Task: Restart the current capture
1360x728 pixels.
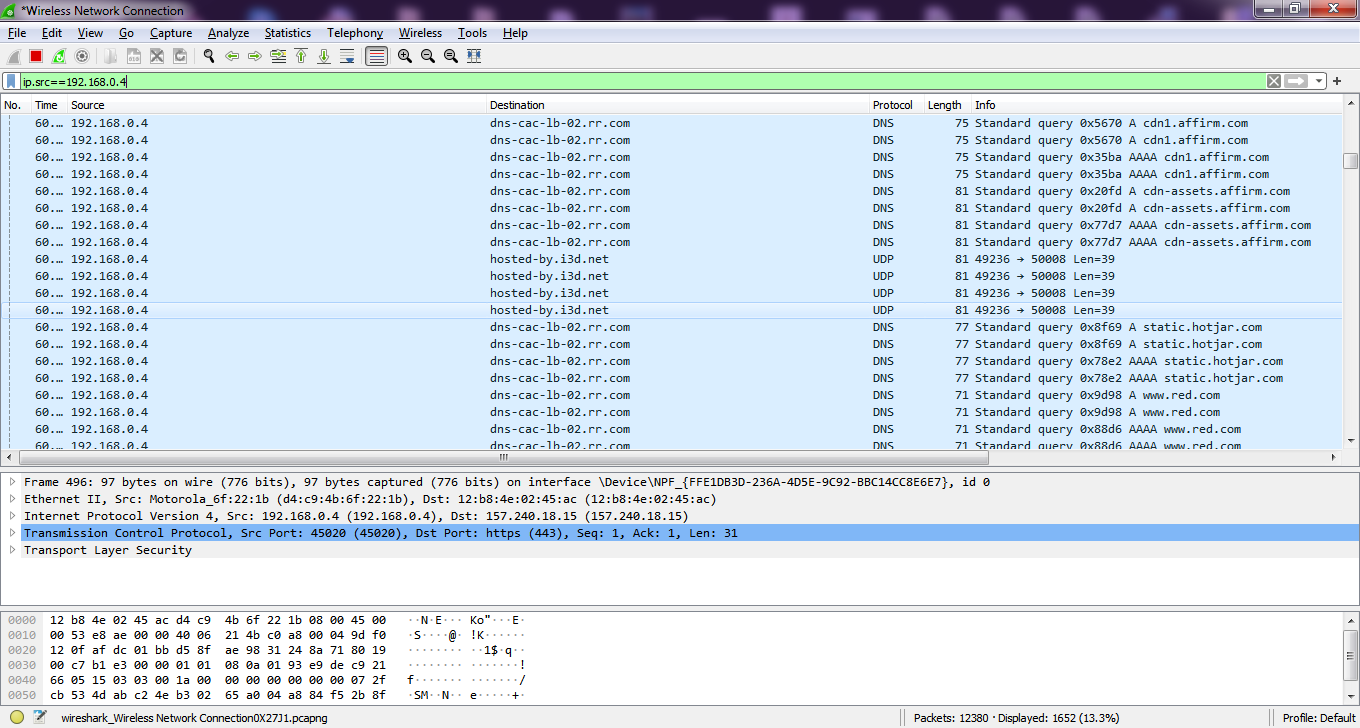Action: [59, 56]
